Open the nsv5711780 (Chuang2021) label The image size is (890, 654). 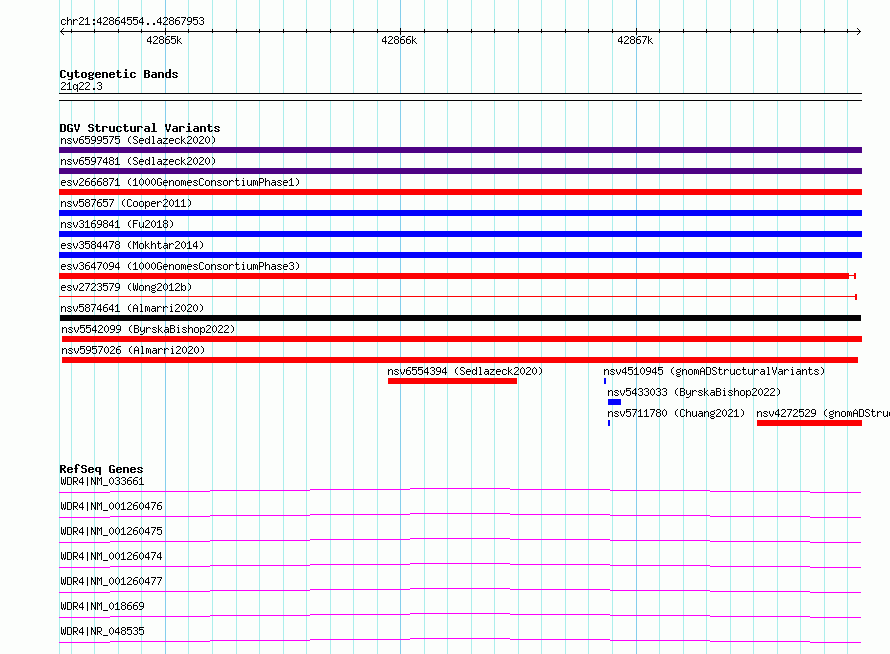pyautogui.click(x=676, y=413)
